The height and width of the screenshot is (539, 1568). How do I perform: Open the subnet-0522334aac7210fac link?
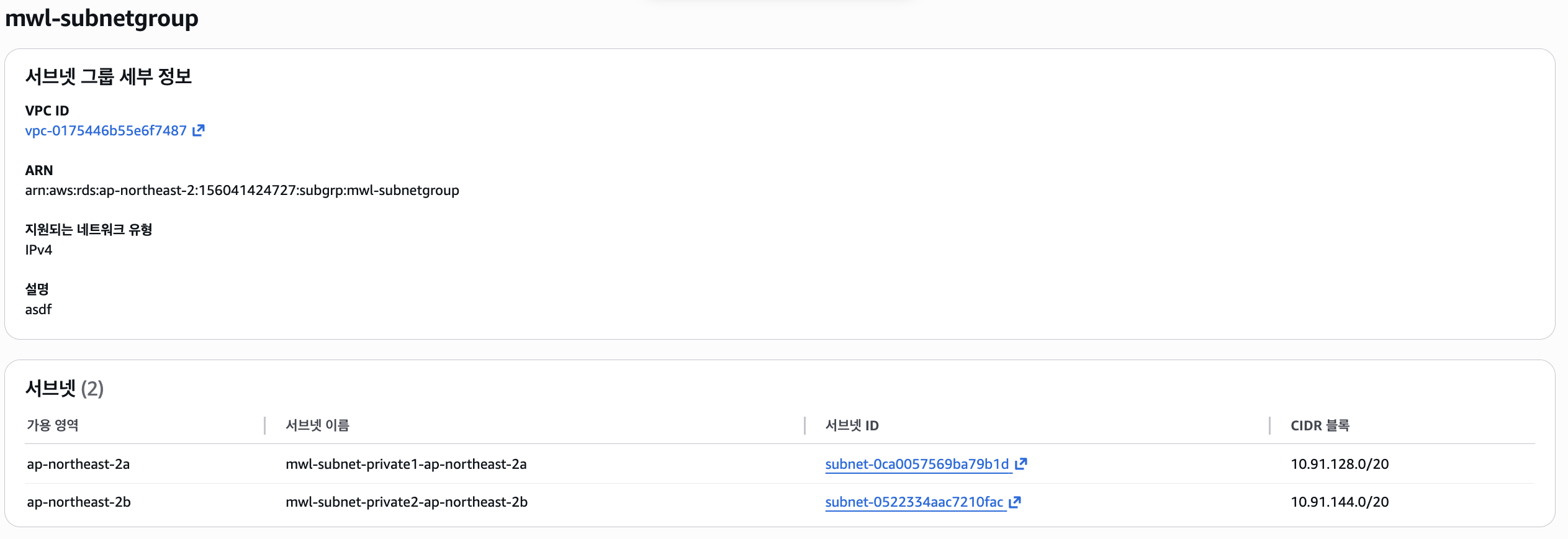pos(914,502)
